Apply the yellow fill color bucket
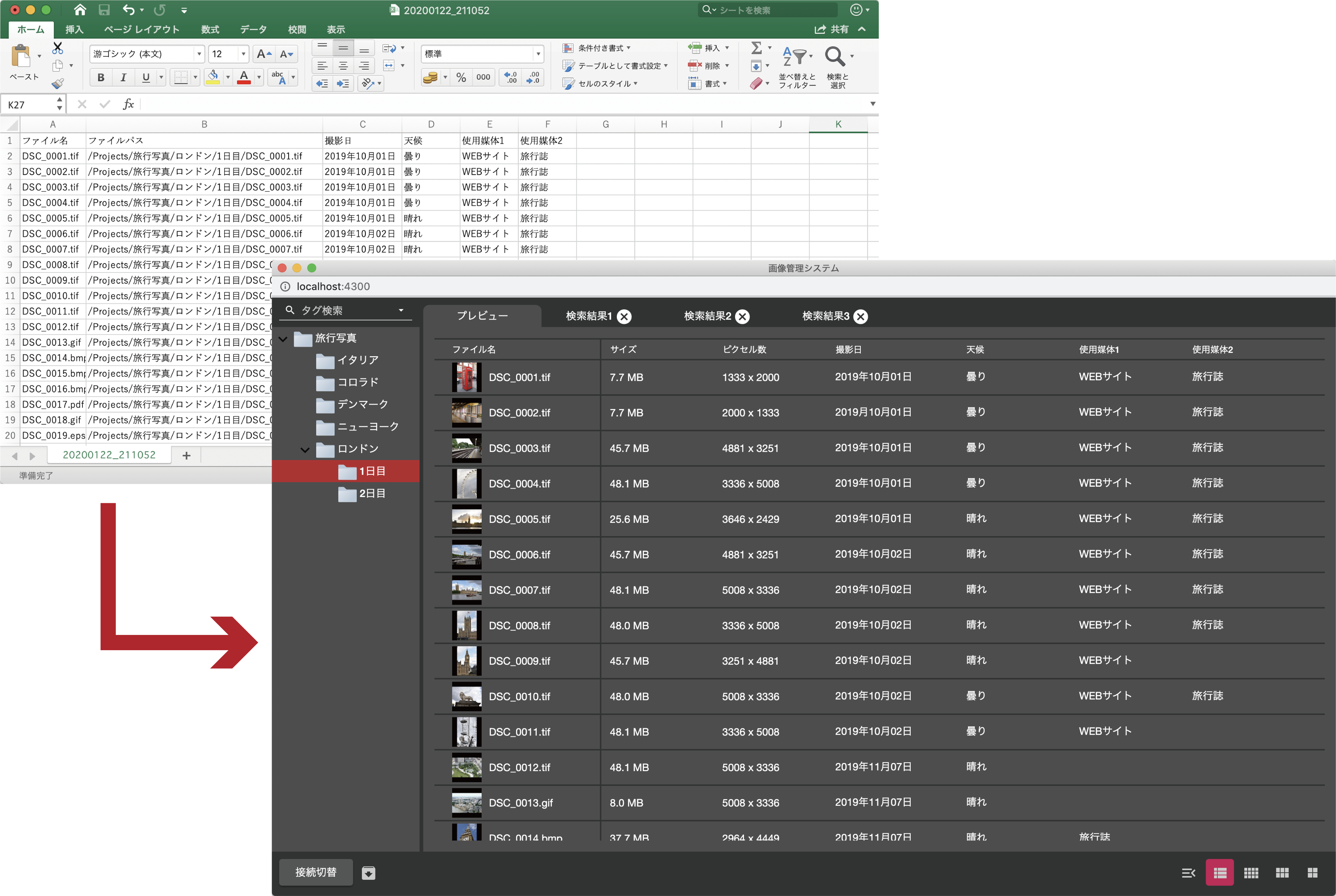This screenshot has height=896, width=1336. (213, 77)
